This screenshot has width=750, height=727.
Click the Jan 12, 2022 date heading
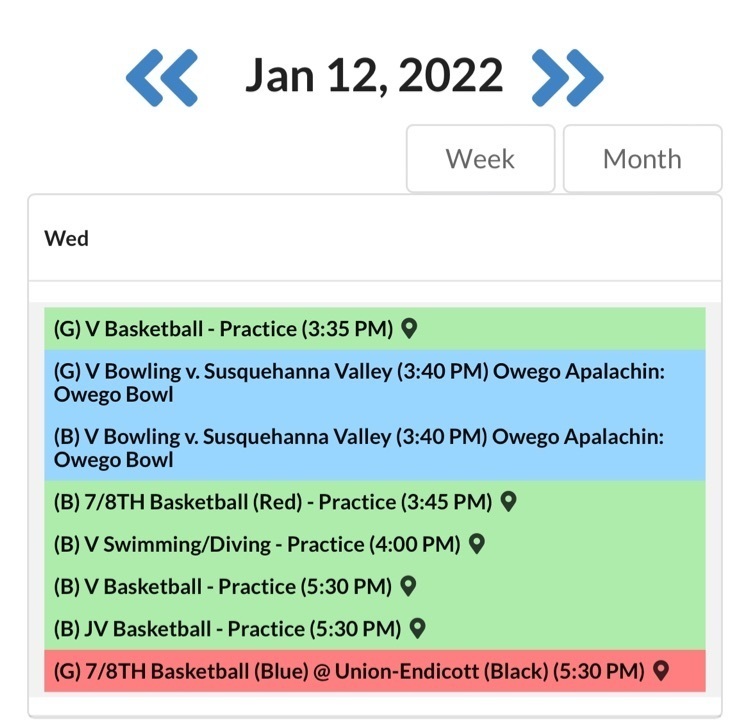click(x=374, y=76)
